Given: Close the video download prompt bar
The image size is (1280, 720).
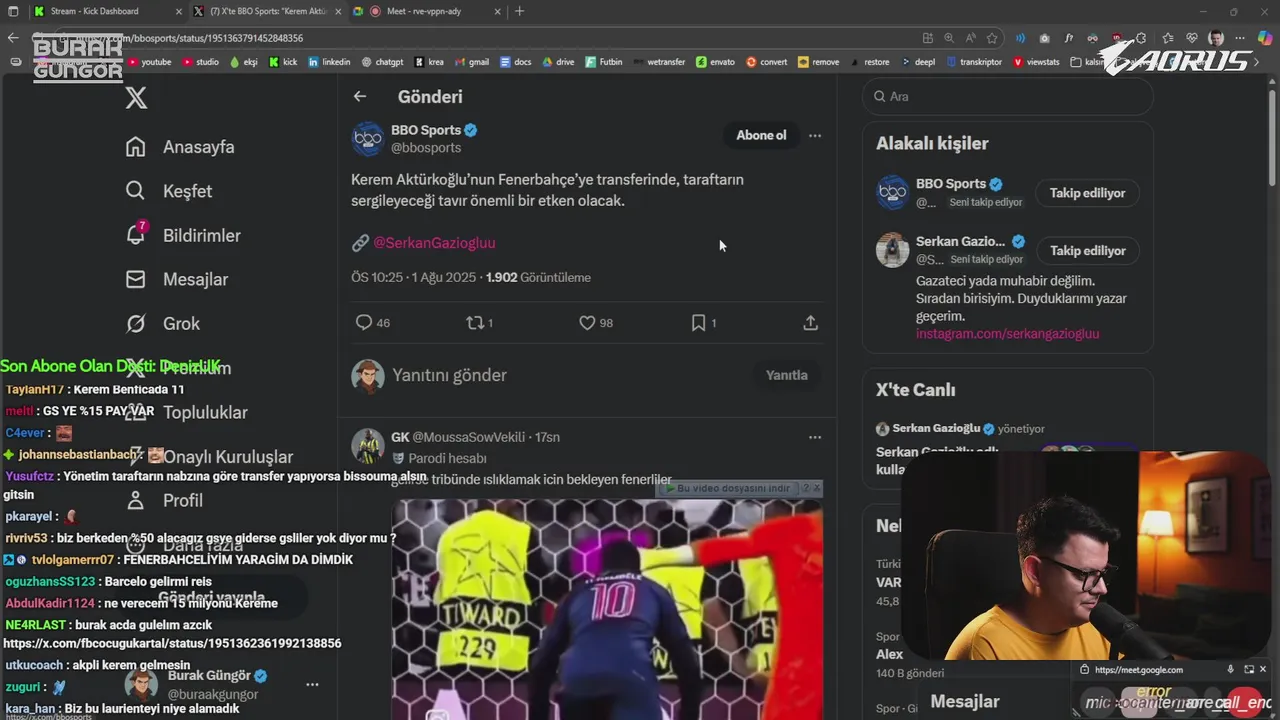Looking at the screenshot, I should 817,488.
